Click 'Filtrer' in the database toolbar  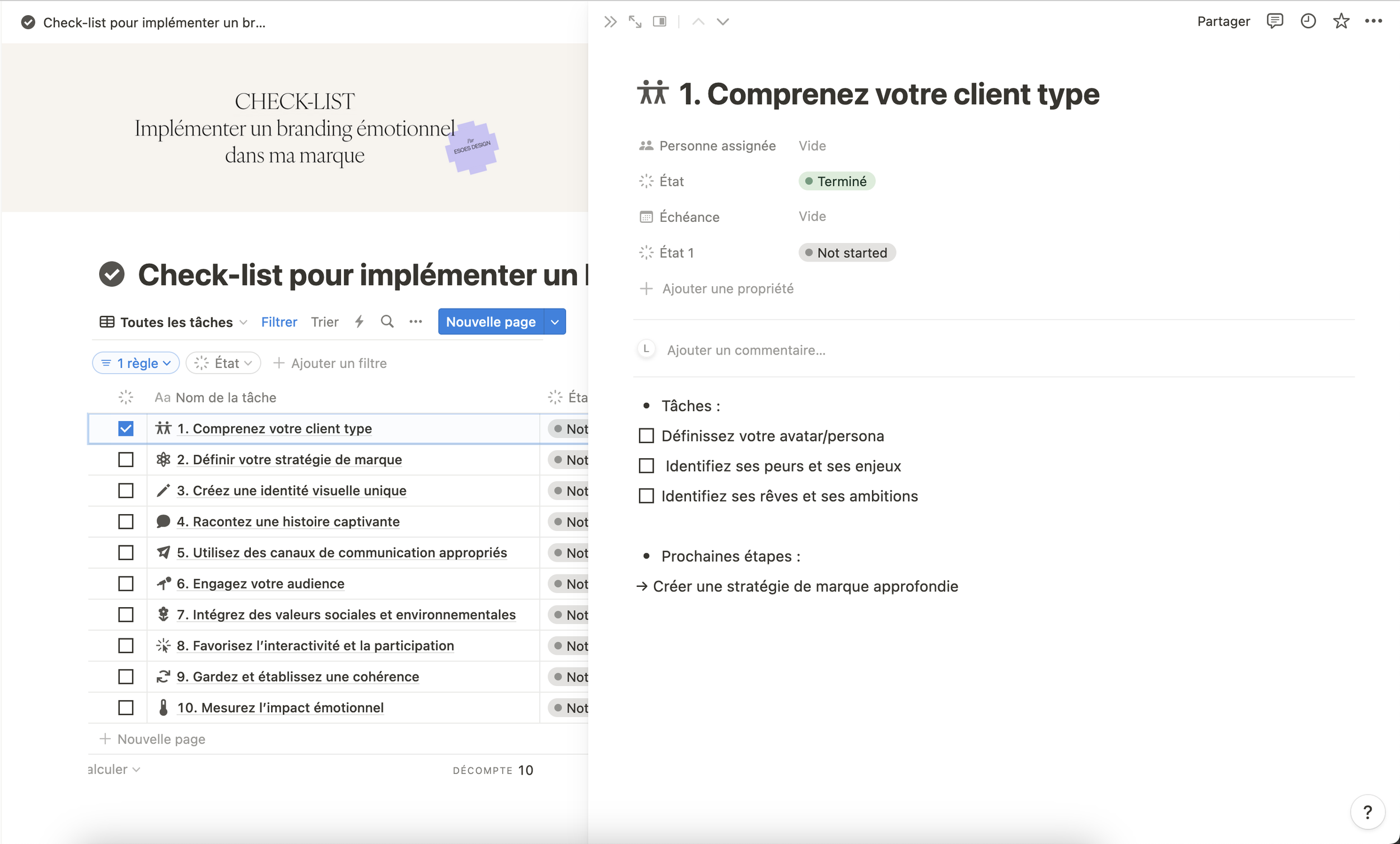click(x=279, y=322)
